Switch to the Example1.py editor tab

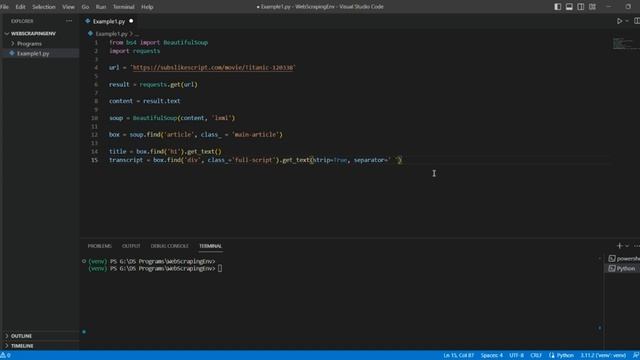[x=109, y=21]
